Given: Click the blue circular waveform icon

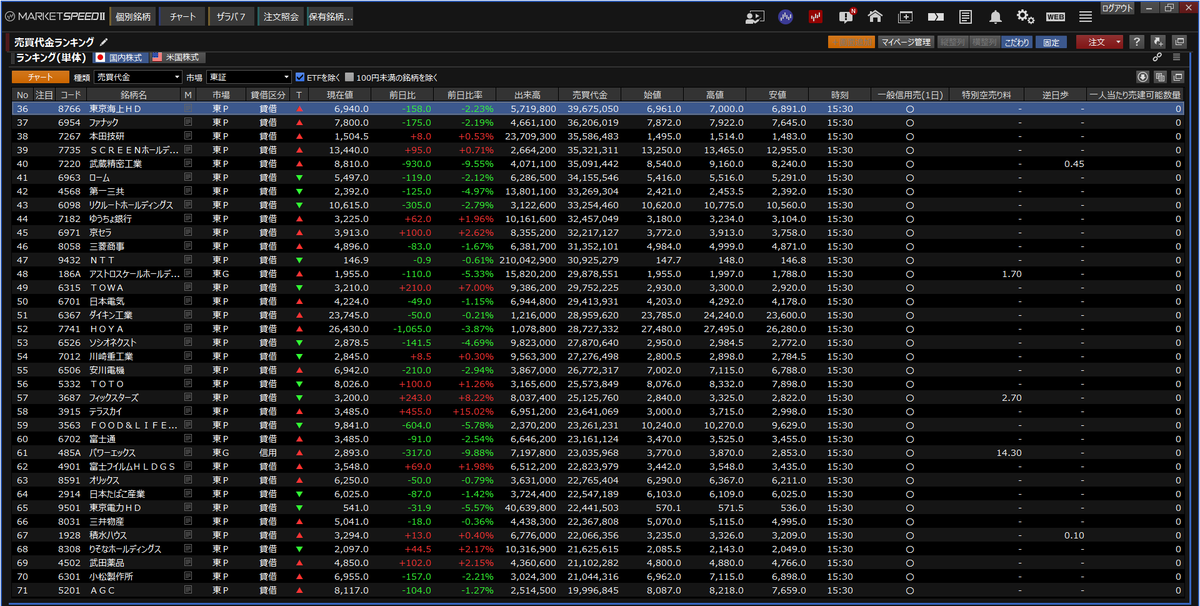Looking at the screenshot, I should click(x=786, y=17).
